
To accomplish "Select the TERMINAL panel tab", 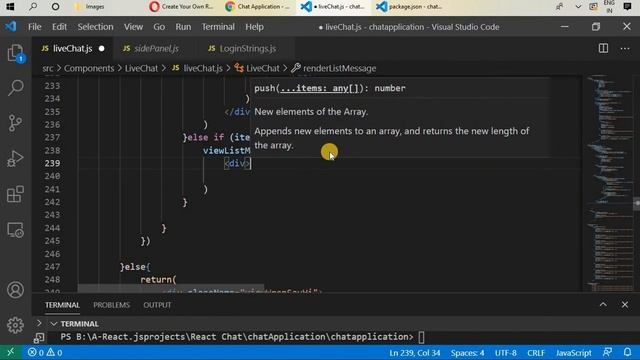I will 62,305.
